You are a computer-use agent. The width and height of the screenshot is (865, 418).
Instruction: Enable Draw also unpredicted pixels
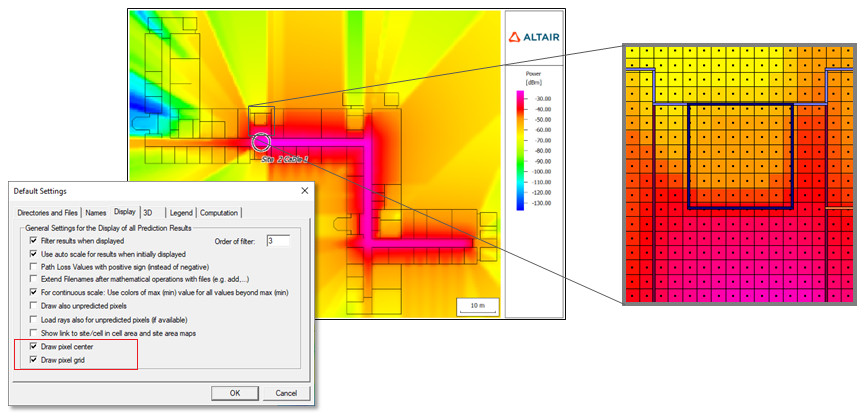34,304
